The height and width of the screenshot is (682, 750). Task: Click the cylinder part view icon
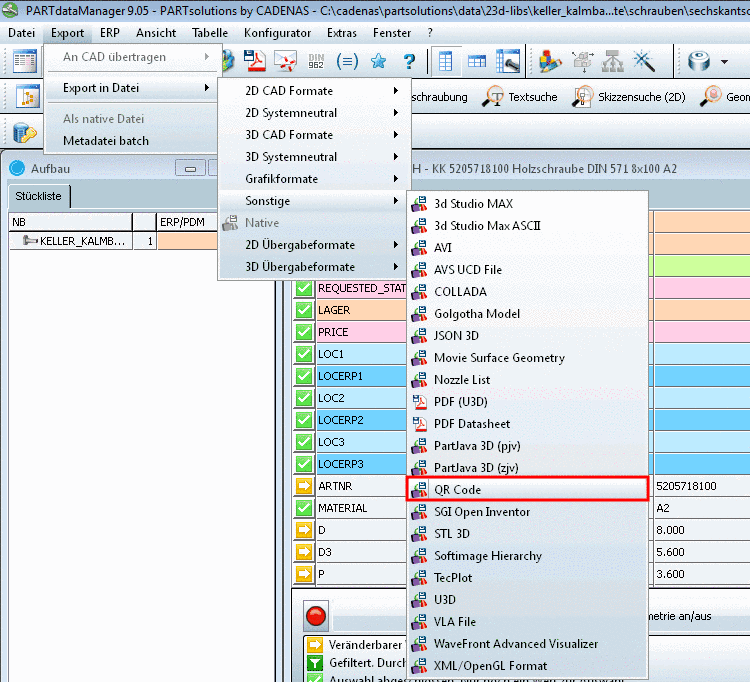click(x=699, y=61)
